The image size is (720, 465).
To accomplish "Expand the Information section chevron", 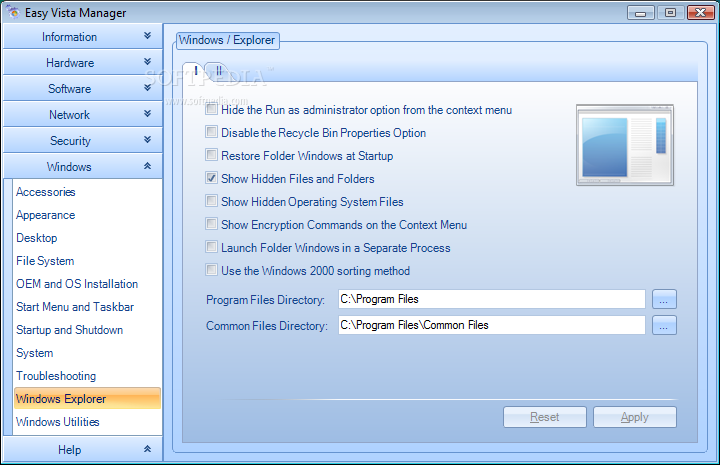I will [x=147, y=36].
